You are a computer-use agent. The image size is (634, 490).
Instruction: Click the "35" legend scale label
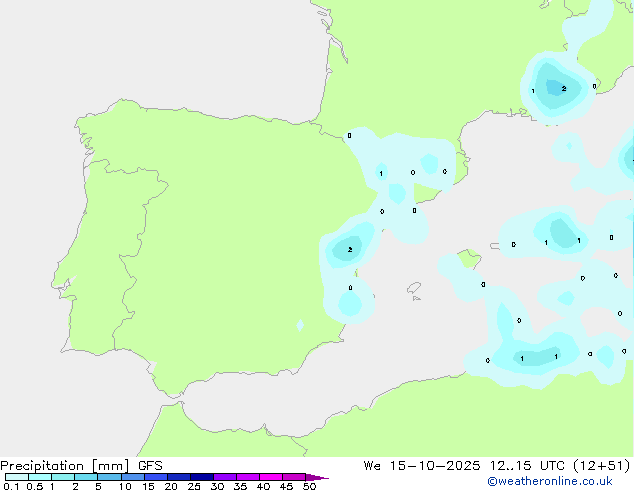click(240, 486)
